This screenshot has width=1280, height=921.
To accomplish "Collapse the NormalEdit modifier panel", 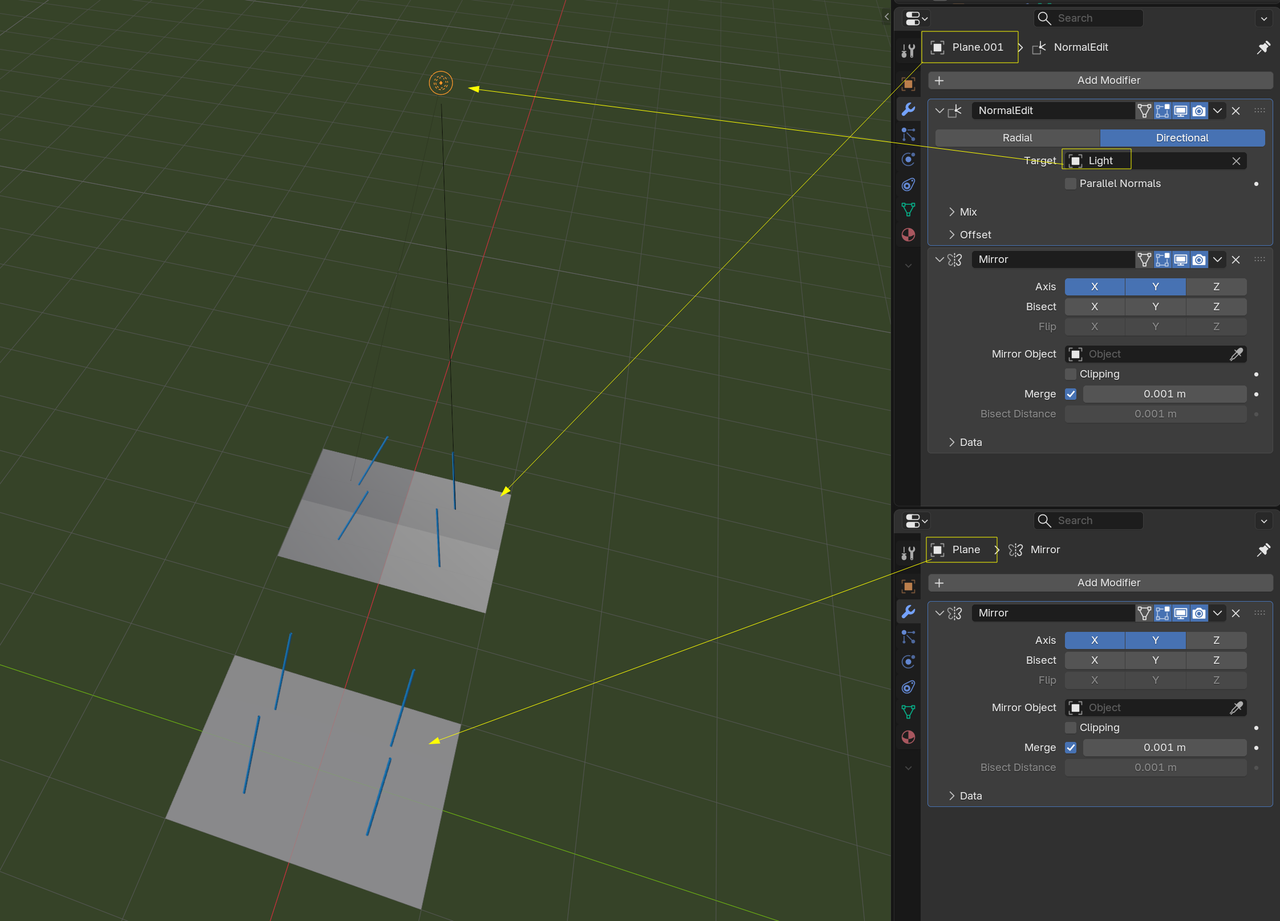I will point(940,111).
